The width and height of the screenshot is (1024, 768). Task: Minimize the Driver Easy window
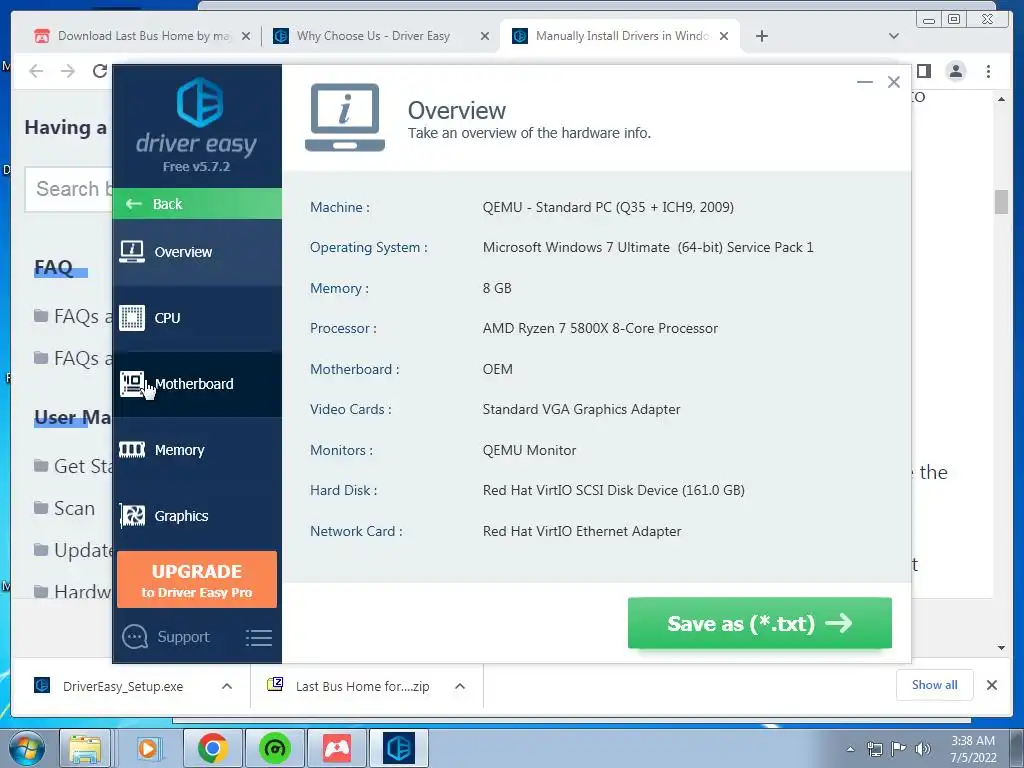point(865,82)
